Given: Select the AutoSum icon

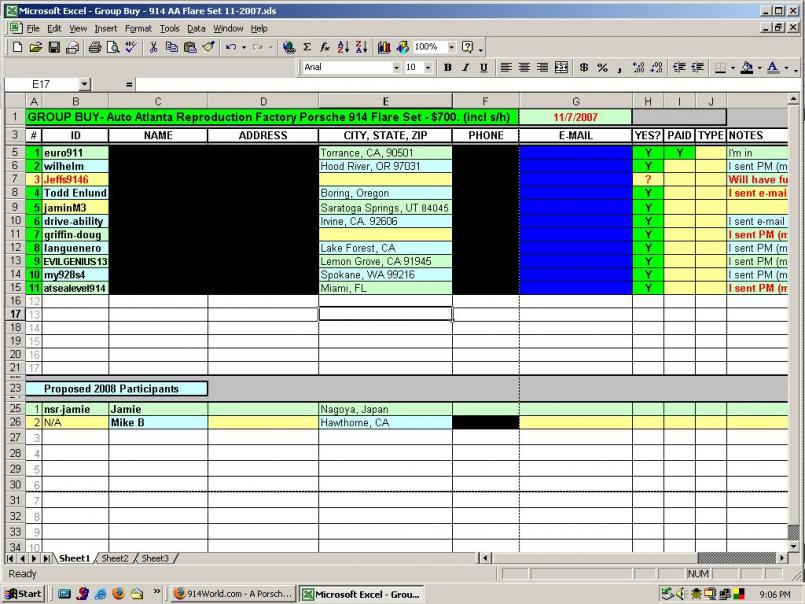Looking at the screenshot, I should pyautogui.click(x=307, y=46).
